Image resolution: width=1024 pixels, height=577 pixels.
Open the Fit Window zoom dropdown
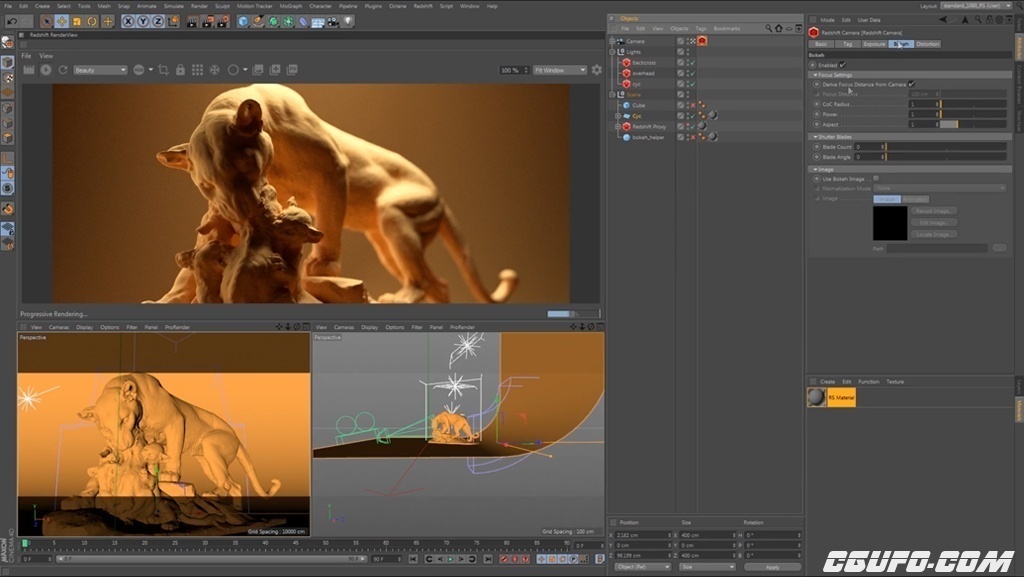point(560,70)
